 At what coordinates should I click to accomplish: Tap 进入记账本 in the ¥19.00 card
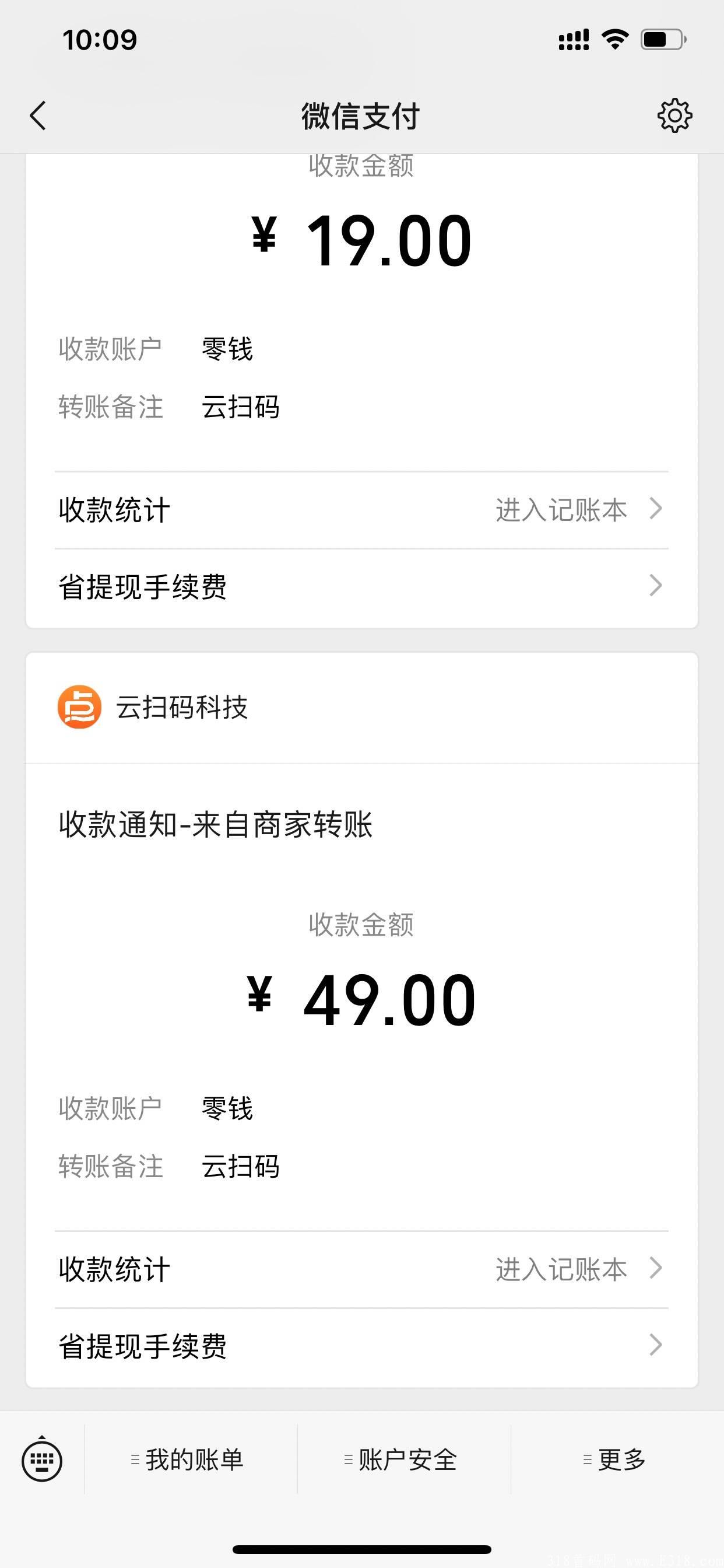(561, 509)
